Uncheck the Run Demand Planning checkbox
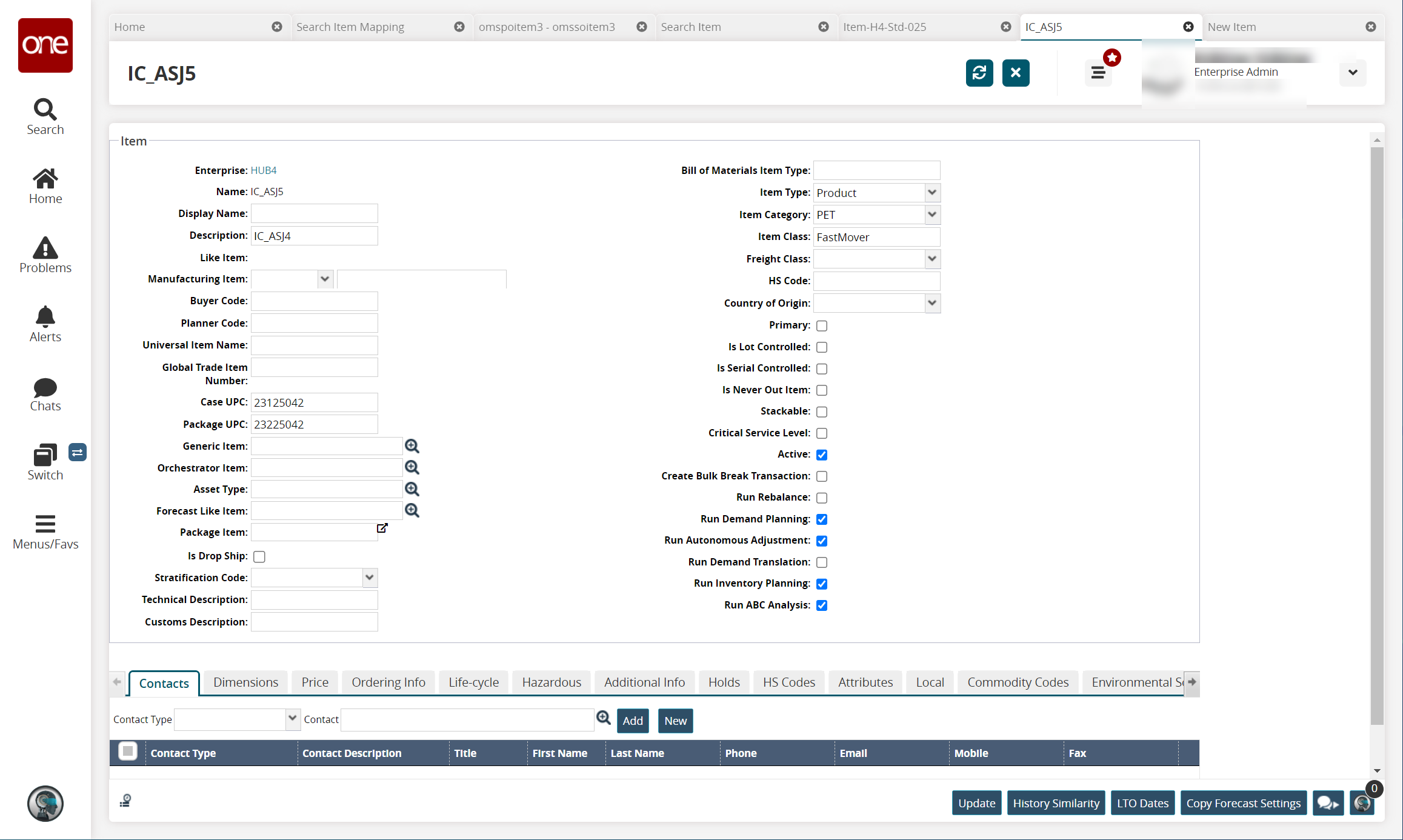This screenshot has width=1403, height=840. tap(822, 519)
